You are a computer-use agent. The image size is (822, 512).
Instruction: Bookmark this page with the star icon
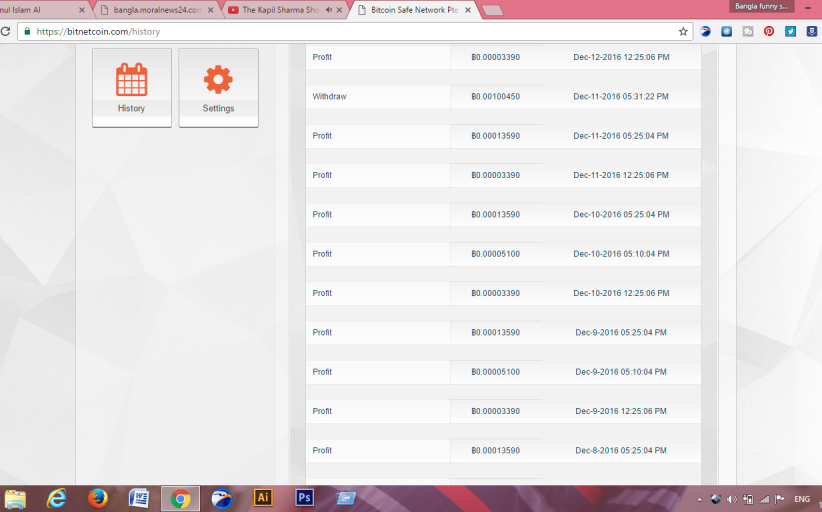tap(683, 31)
